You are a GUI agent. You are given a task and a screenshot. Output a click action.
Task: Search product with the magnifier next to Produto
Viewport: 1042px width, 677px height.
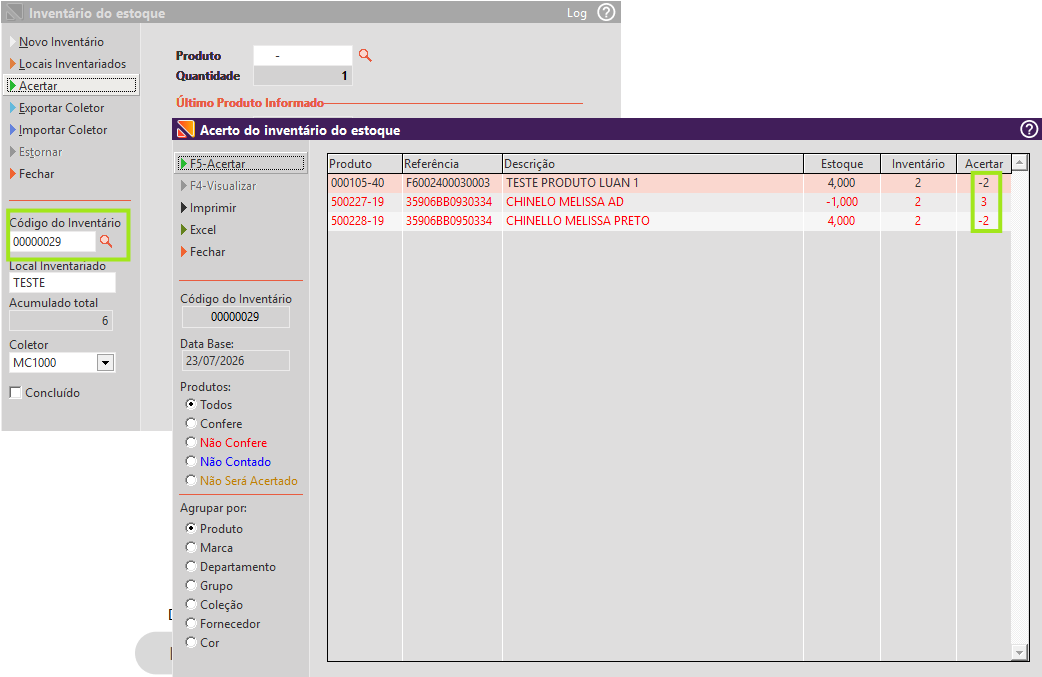(x=365, y=55)
